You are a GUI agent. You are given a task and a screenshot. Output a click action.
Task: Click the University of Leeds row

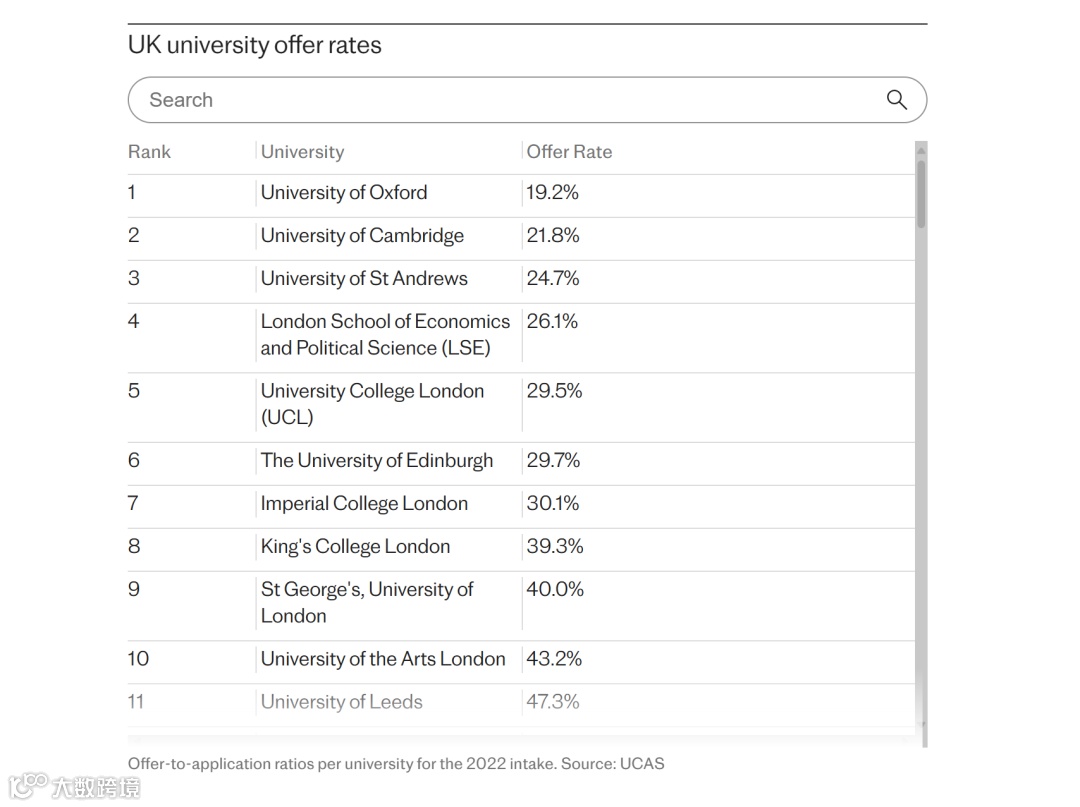(341, 701)
